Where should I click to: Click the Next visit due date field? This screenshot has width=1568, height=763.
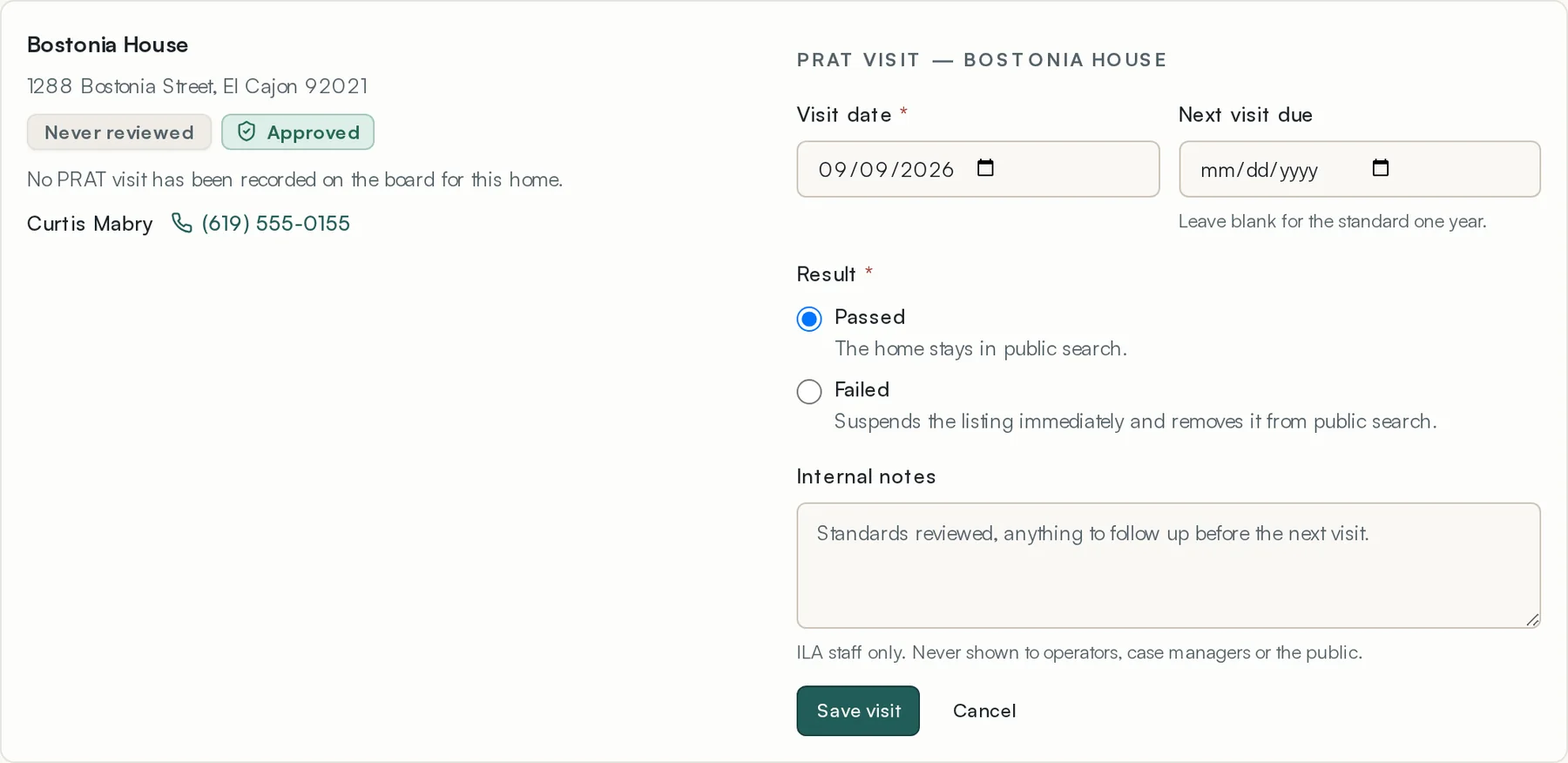(1359, 169)
